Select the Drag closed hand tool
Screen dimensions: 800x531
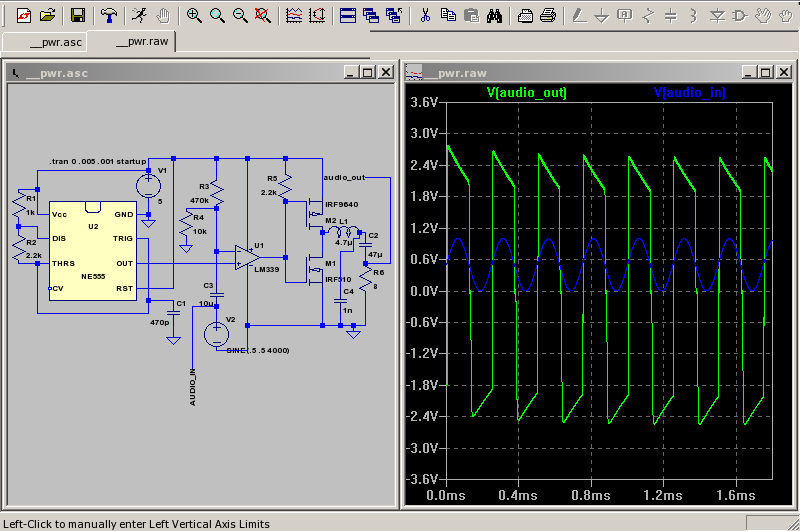pyautogui.click(x=786, y=15)
